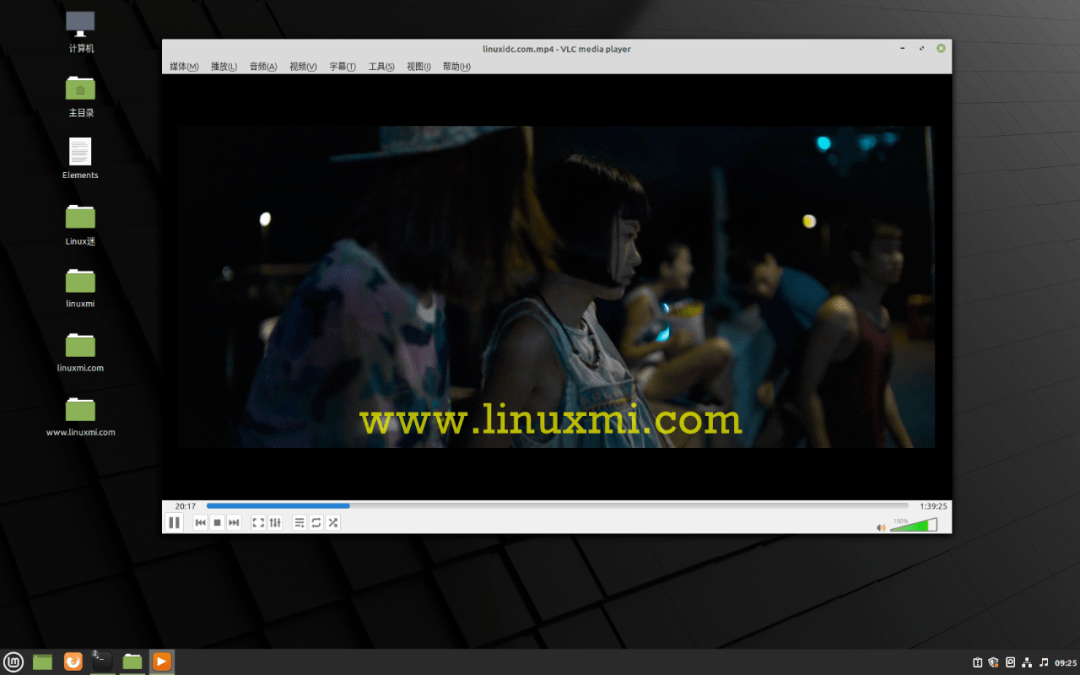Jump to the previous media item

click(200, 522)
